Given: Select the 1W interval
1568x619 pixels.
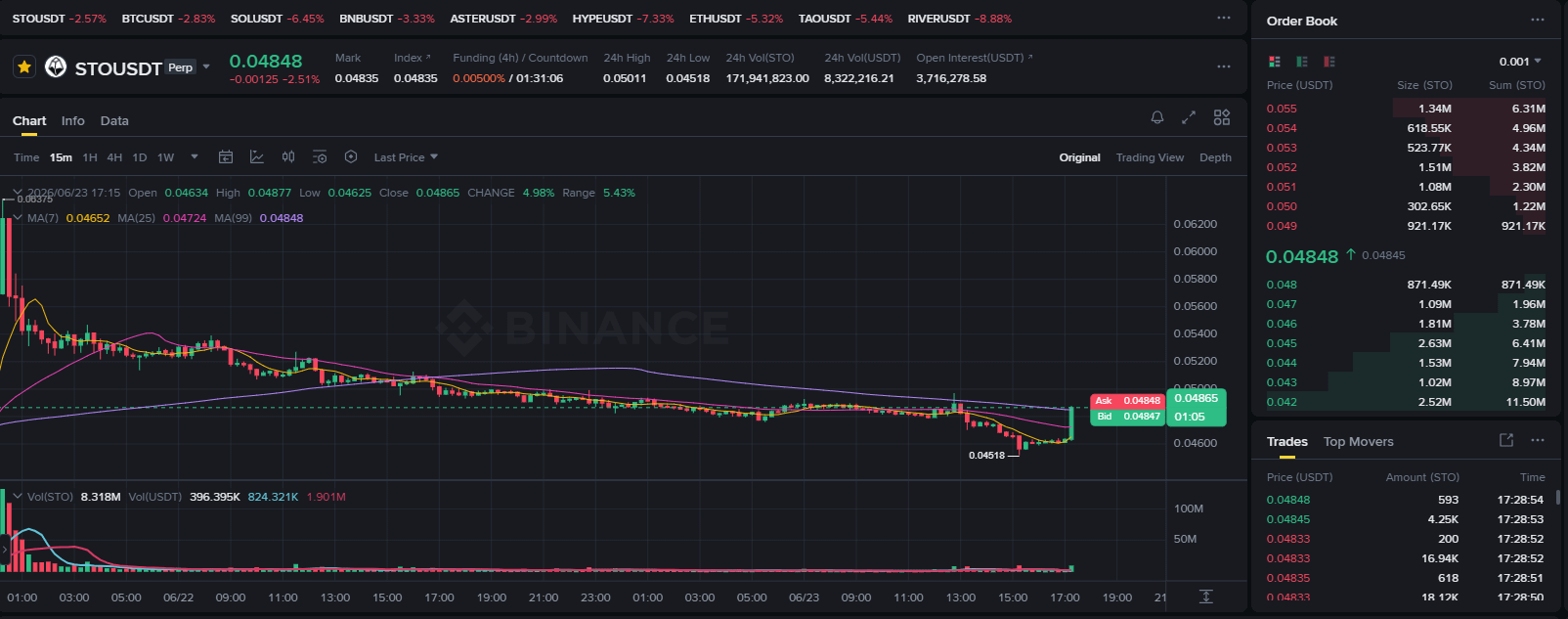Looking at the screenshot, I should pos(165,157).
